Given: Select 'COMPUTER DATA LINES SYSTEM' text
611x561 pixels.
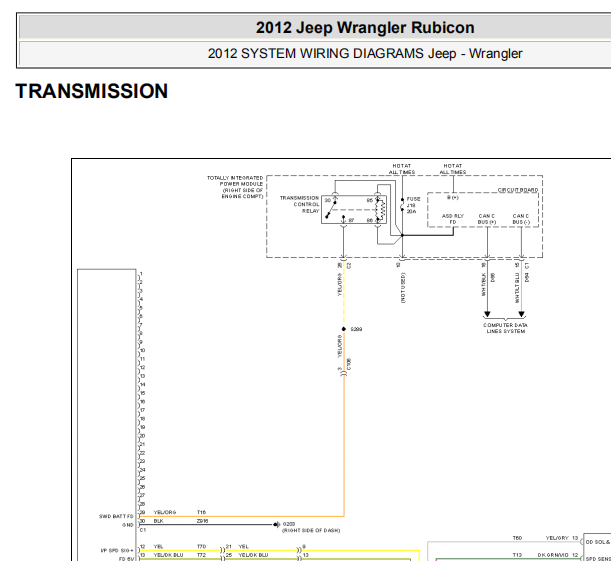Looking at the screenshot, I should (505, 328).
